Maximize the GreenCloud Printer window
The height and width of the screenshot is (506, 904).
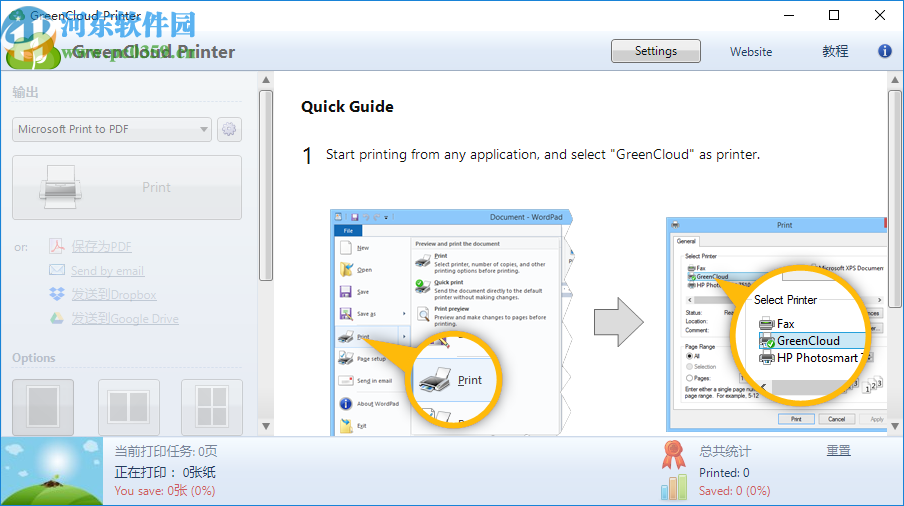834,15
